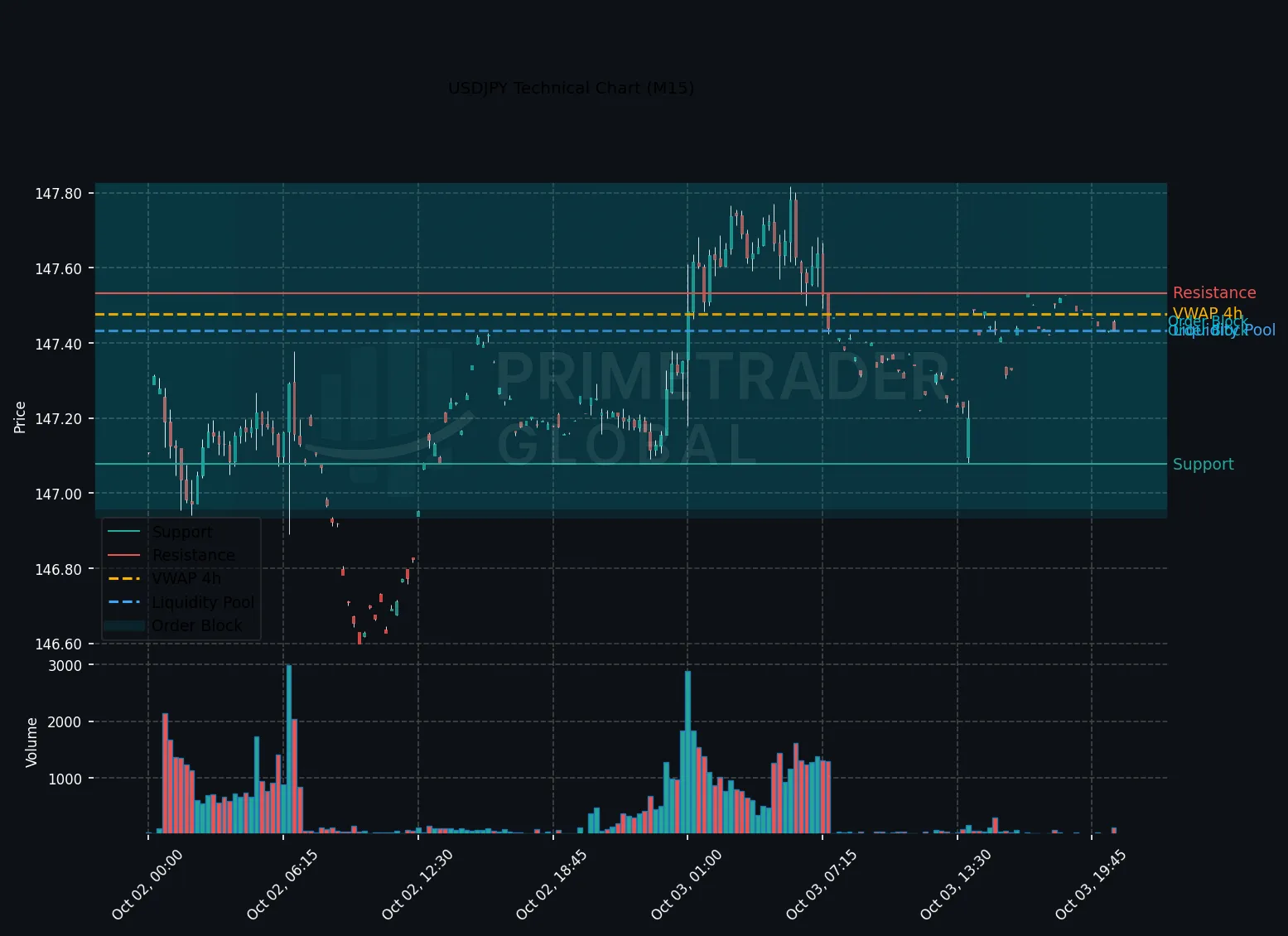Click the Order Block color patch in the legend
Image resolution: width=1288 pixels, height=936 pixels.
124,625
